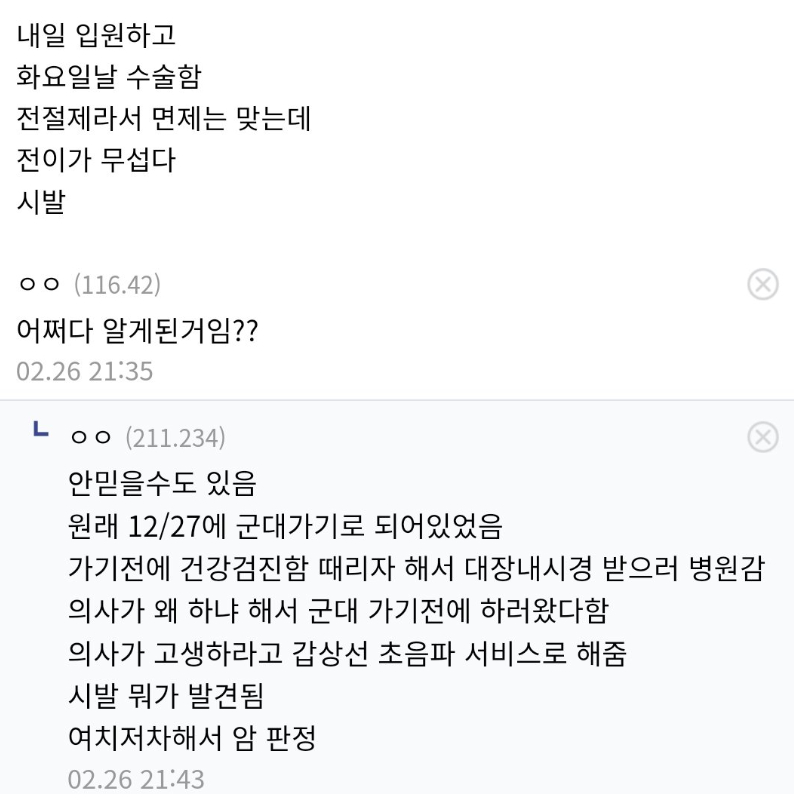Click the IP address (116.42)

tap(116, 285)
